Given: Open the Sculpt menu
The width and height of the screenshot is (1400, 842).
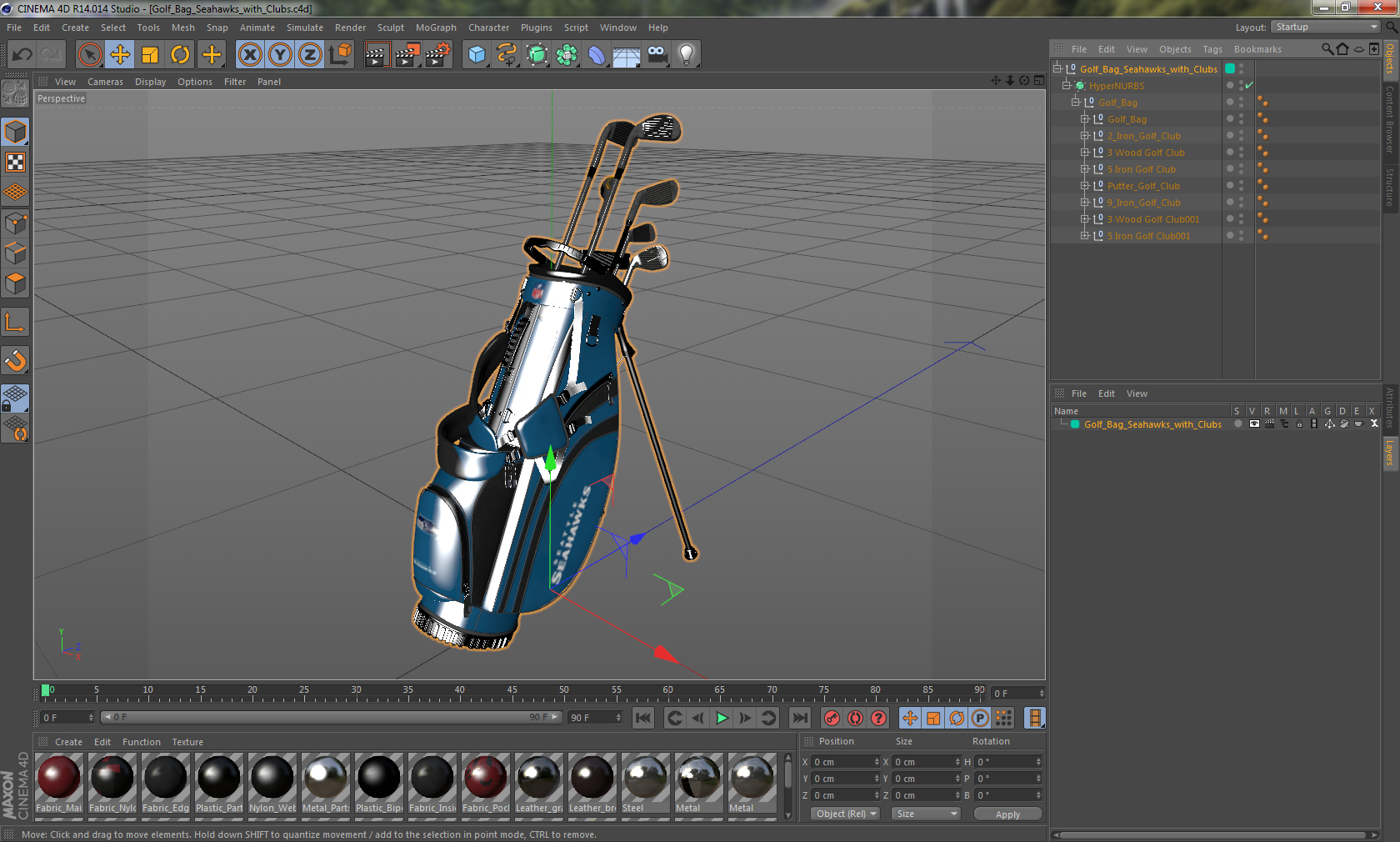Looking at the screenshot, I should tap(390, 28).
